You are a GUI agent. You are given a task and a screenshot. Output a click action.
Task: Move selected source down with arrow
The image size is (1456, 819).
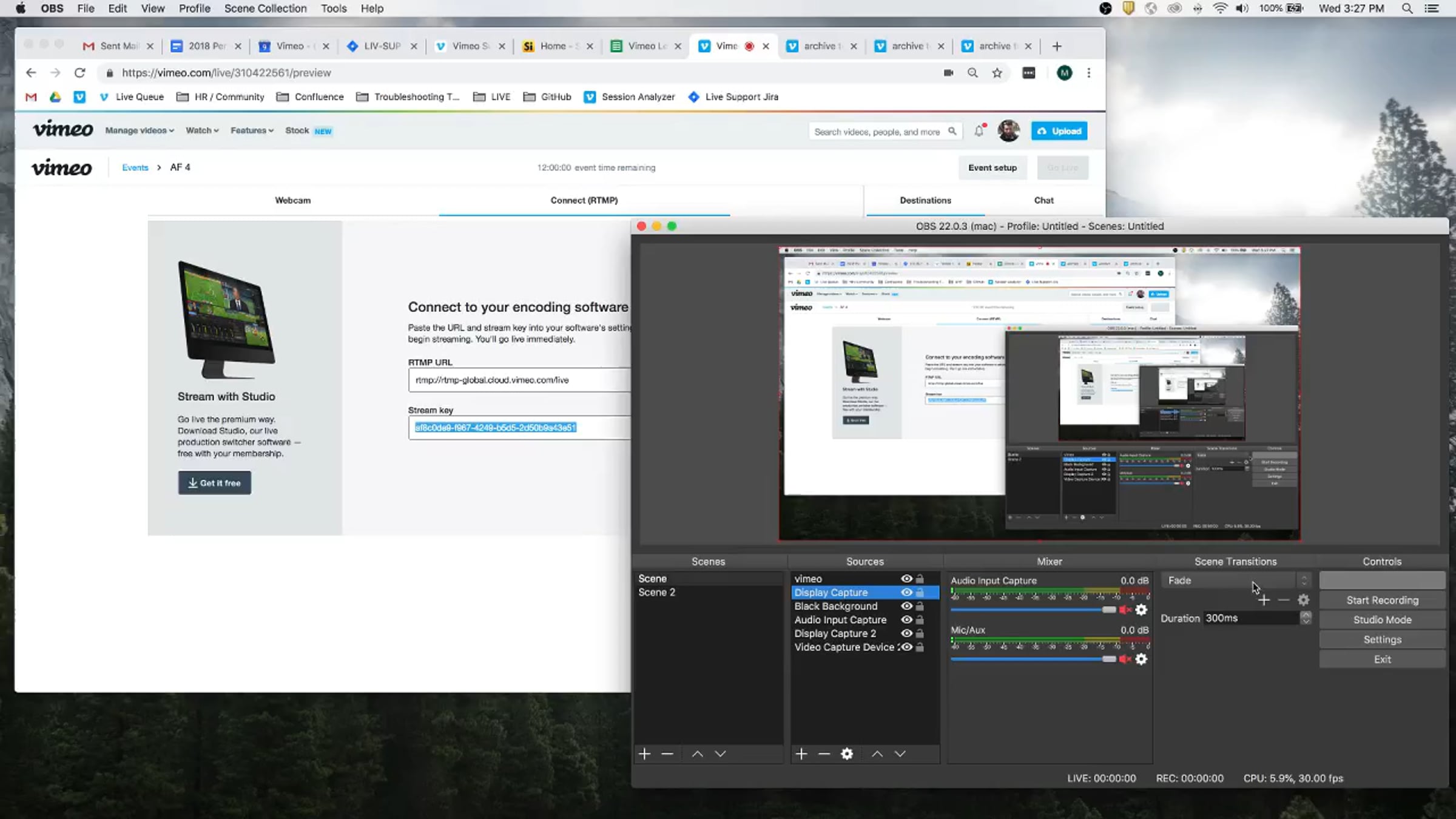pyautogui.click(x=900, y=753)
